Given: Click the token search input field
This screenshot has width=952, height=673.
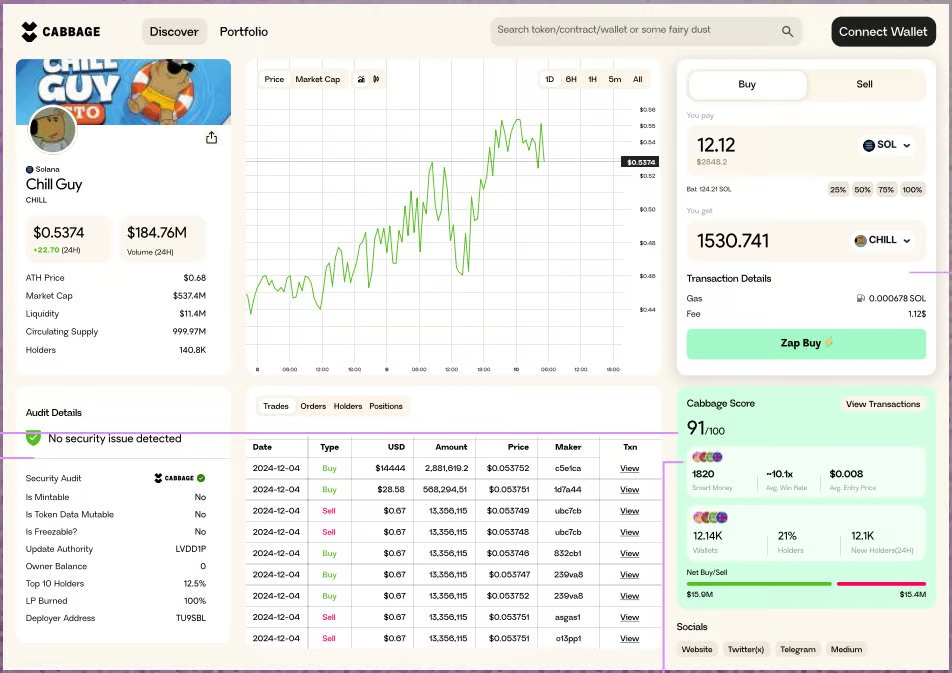Looking at the screenshot, I should [x=635, y=31].
